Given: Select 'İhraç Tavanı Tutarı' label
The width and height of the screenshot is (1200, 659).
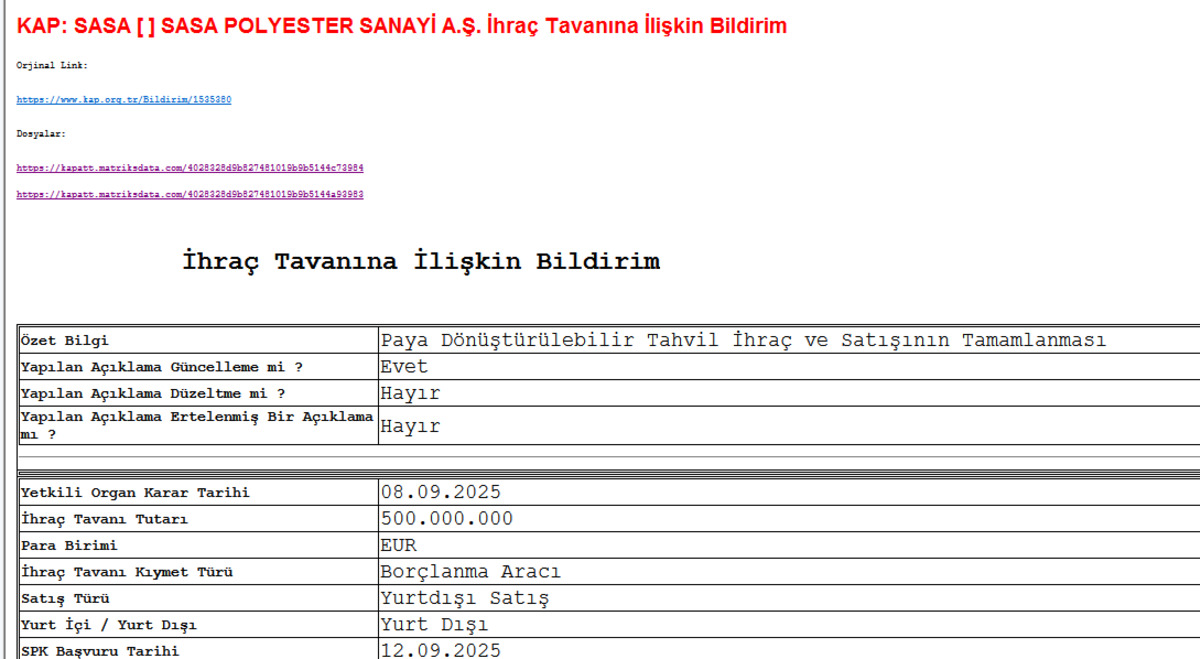Looking at the screenshot, I should (x=104, y=520).
